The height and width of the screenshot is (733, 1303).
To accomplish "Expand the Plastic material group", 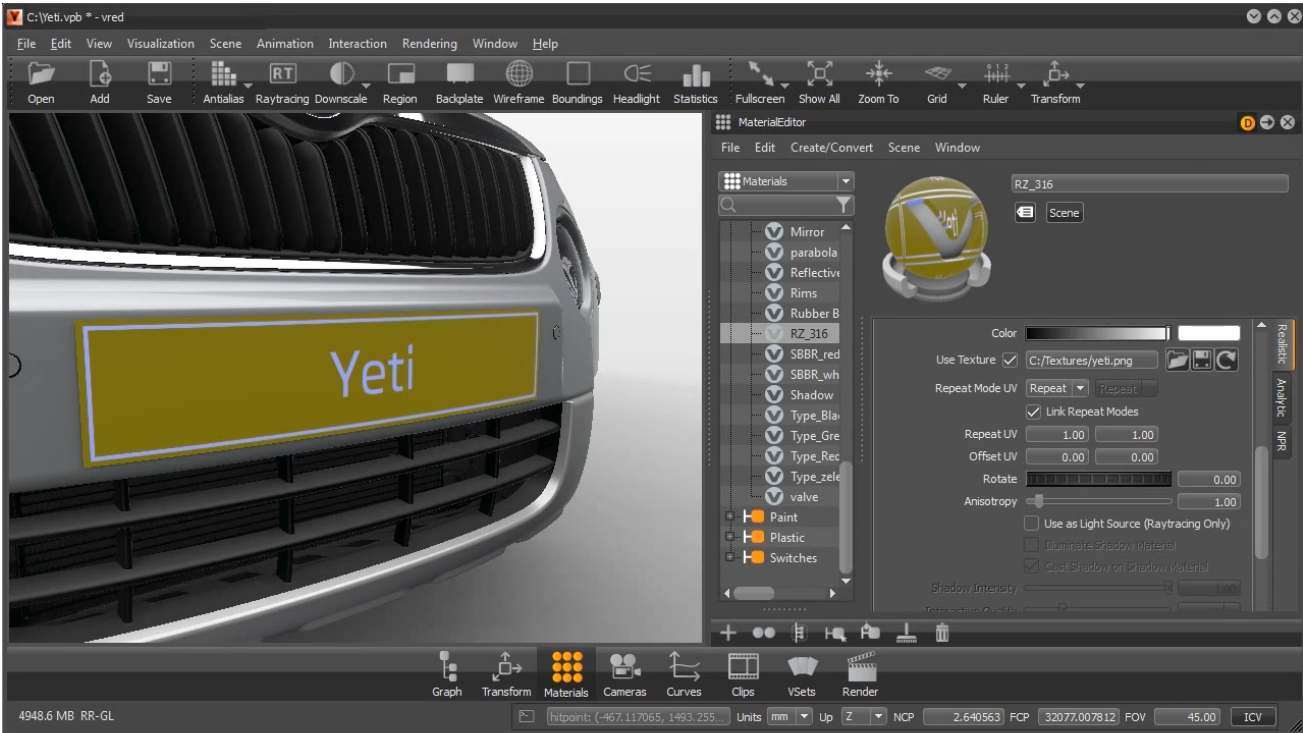I will click(730, 537).
